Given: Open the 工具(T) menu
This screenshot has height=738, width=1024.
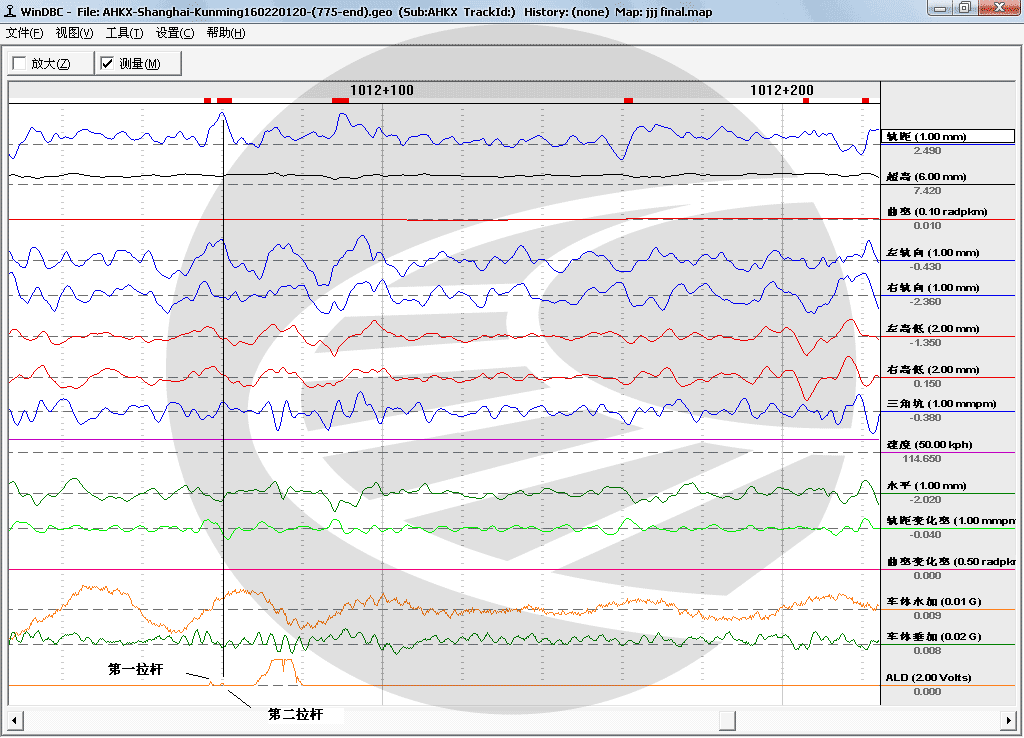Looking at the screenshot, I should [x=124, y=33].
